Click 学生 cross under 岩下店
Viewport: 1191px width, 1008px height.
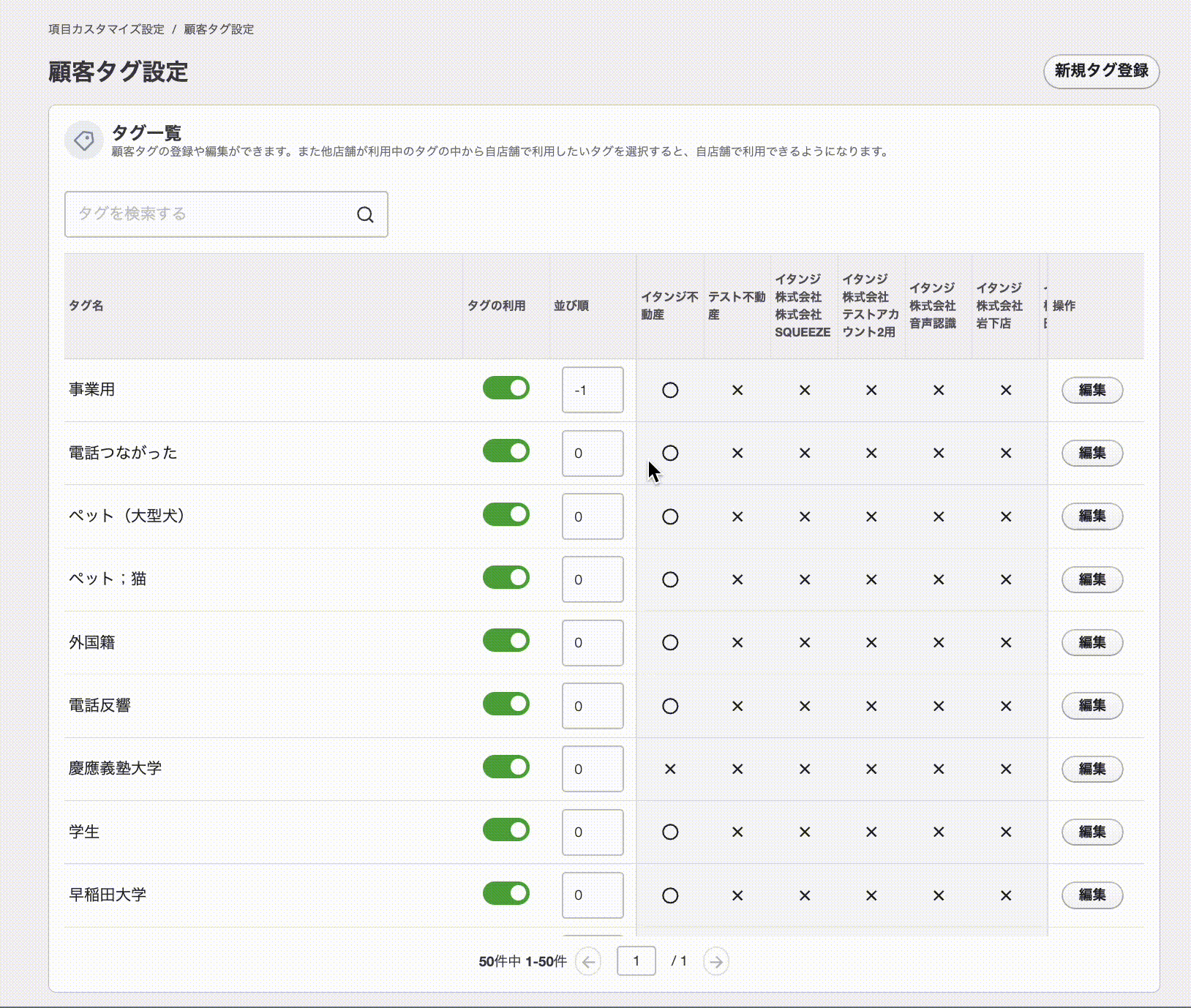click(1006, 832)
